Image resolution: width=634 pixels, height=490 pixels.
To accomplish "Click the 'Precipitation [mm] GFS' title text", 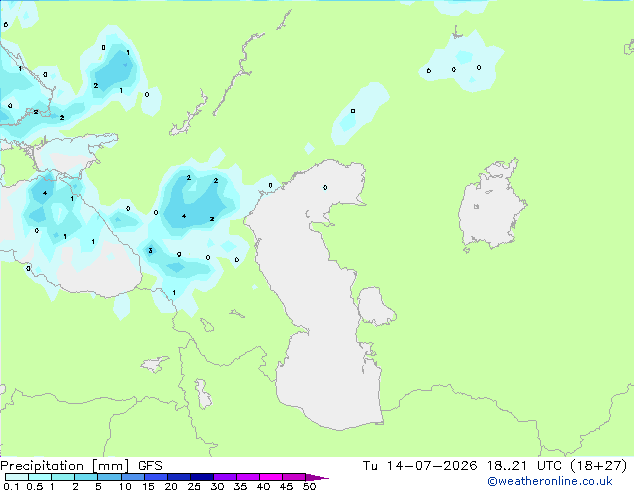I will coord(81,466).
